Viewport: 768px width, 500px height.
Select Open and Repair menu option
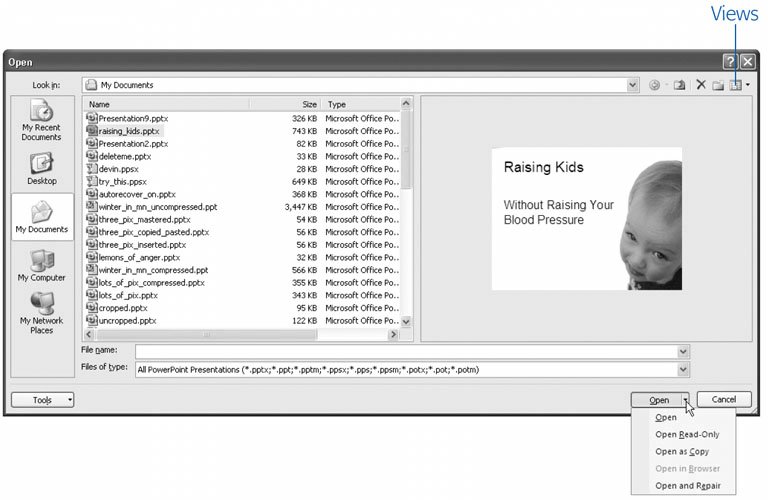687,485
